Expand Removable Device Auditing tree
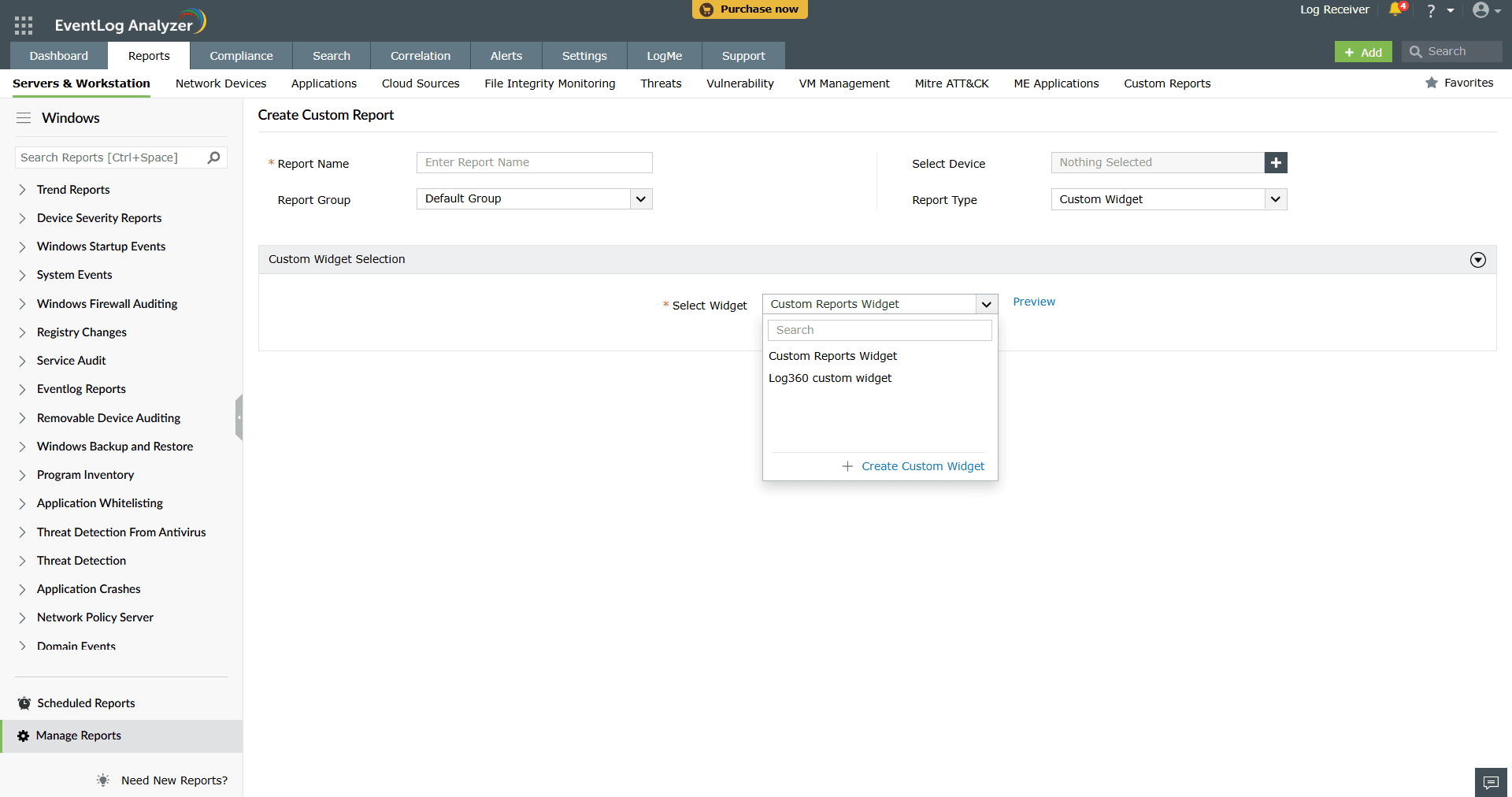1512x797 pixels. [22, 418]
